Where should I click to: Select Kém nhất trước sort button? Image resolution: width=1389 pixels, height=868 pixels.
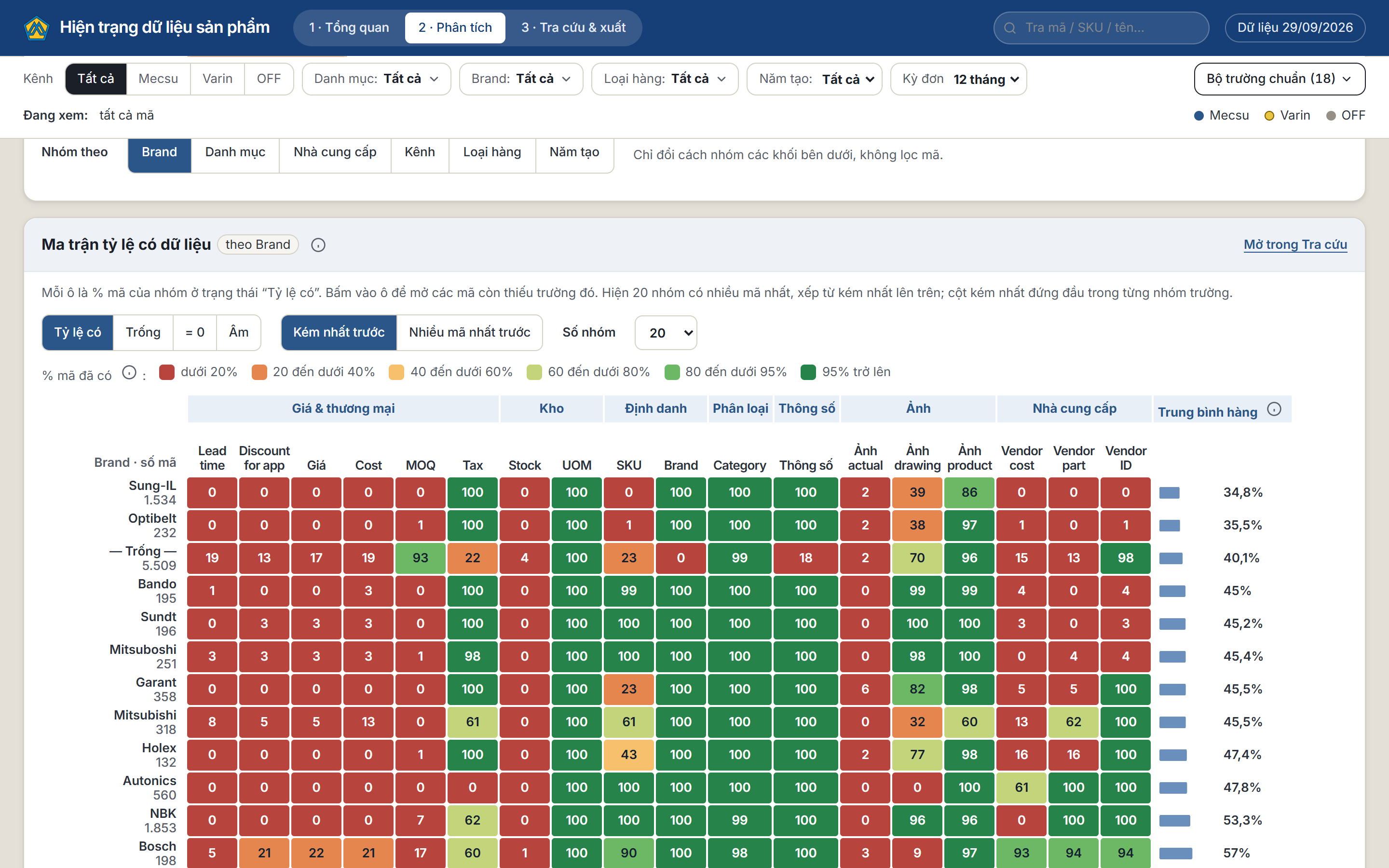tap(339, 332)
